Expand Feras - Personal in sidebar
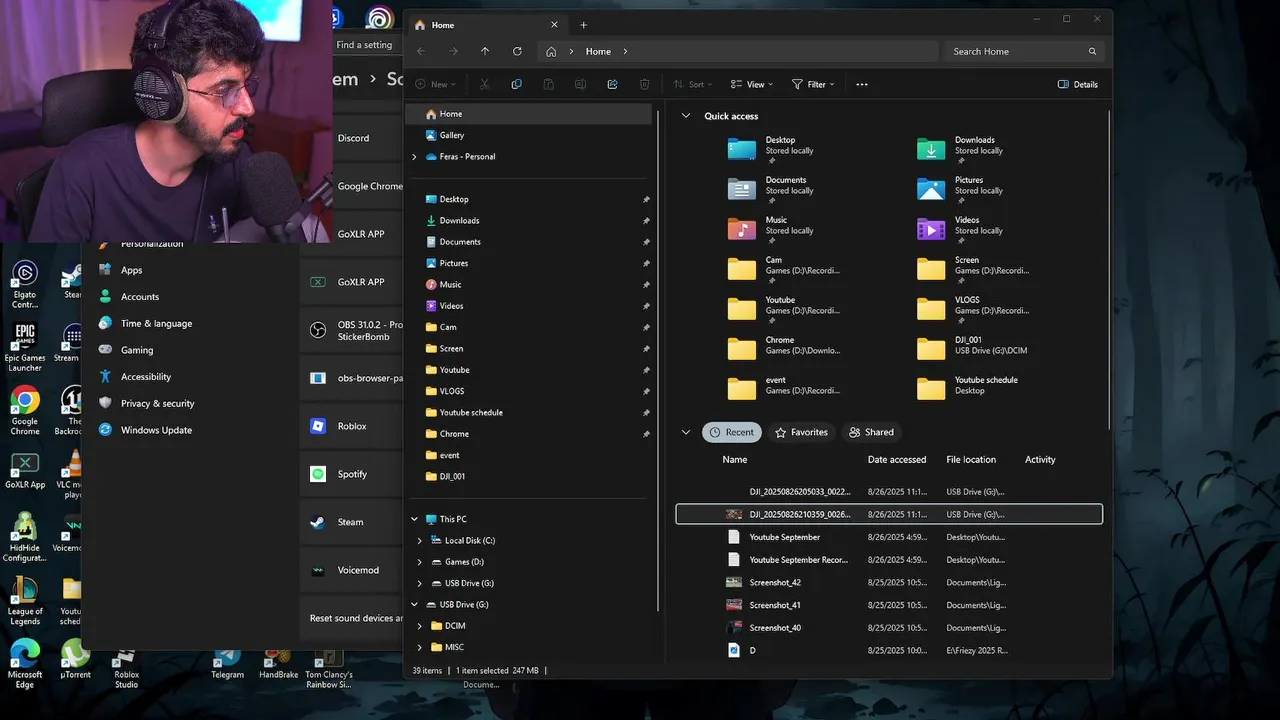This screenshot has height=720, width=1280. 414,157
